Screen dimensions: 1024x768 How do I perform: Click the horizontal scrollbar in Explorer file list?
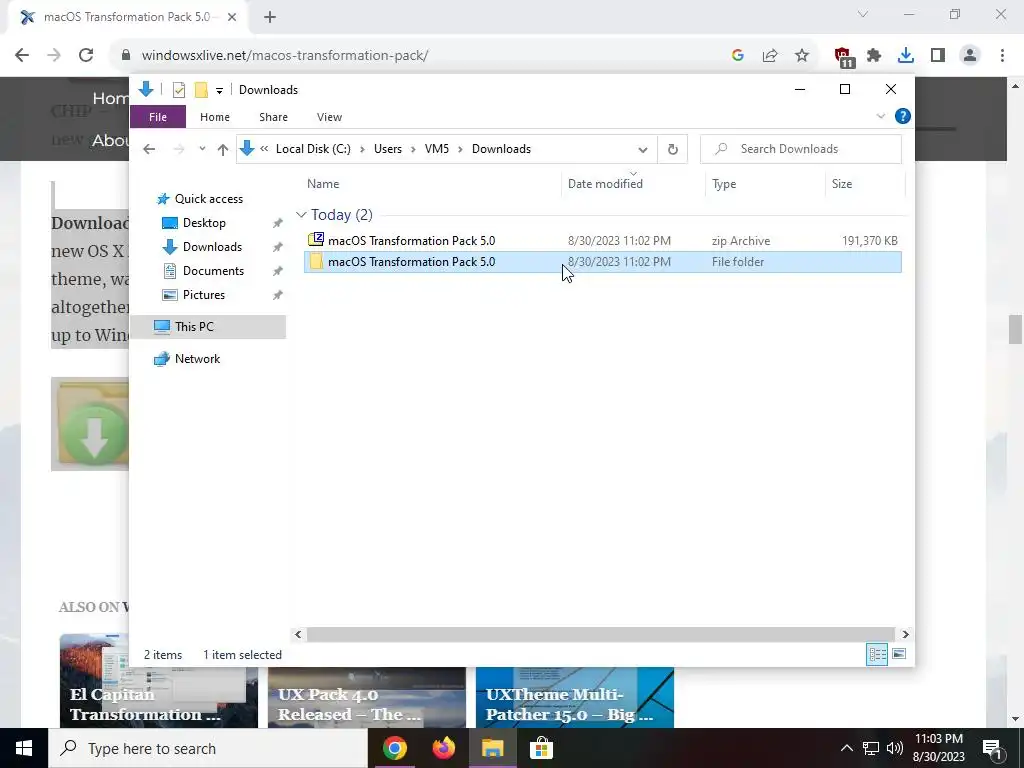[x=600, y=634]
